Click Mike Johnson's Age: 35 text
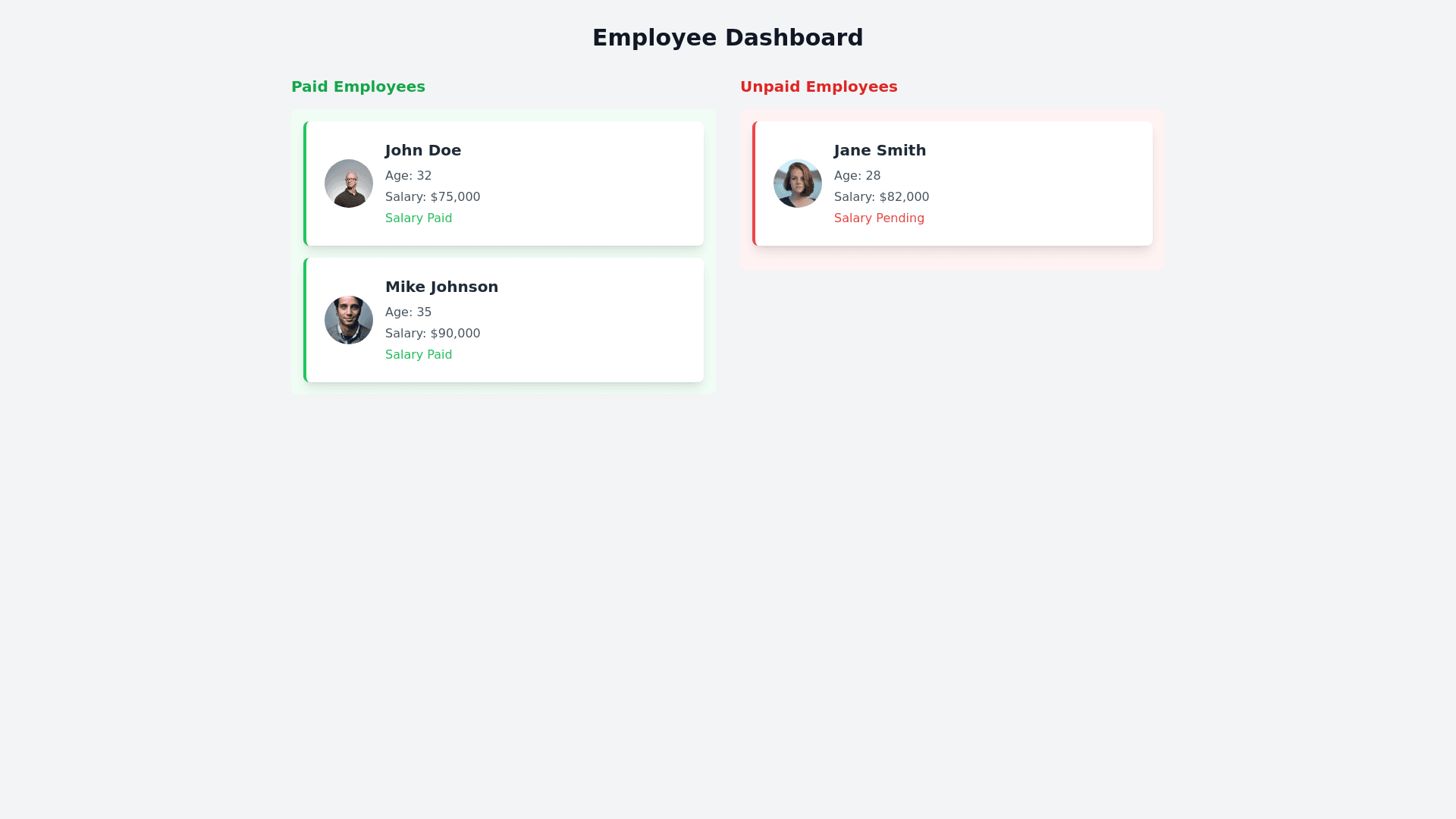Screen dimensions: 1456x819 click(408, 312)
